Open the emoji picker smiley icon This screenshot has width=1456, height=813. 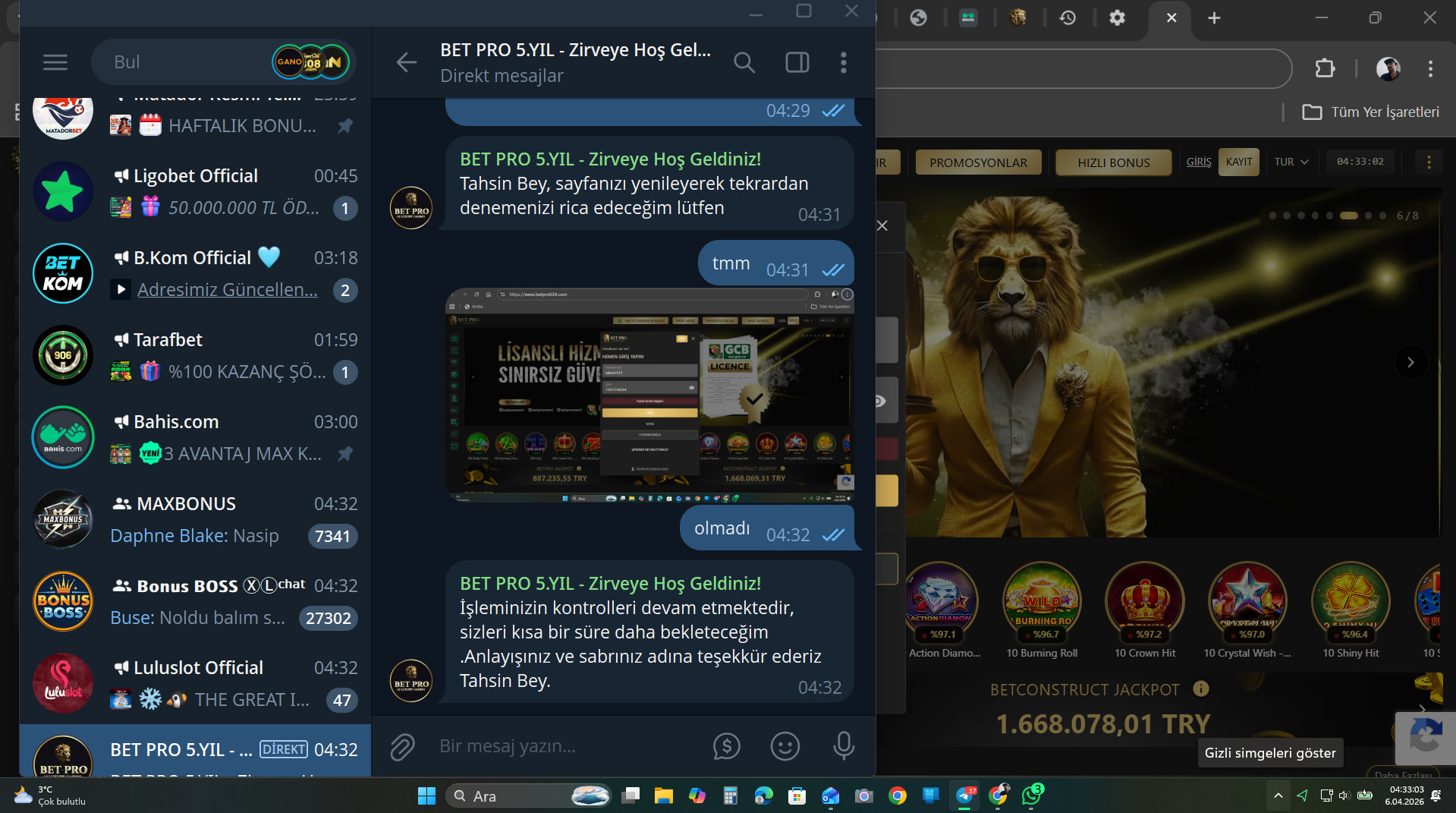(785, 747)
